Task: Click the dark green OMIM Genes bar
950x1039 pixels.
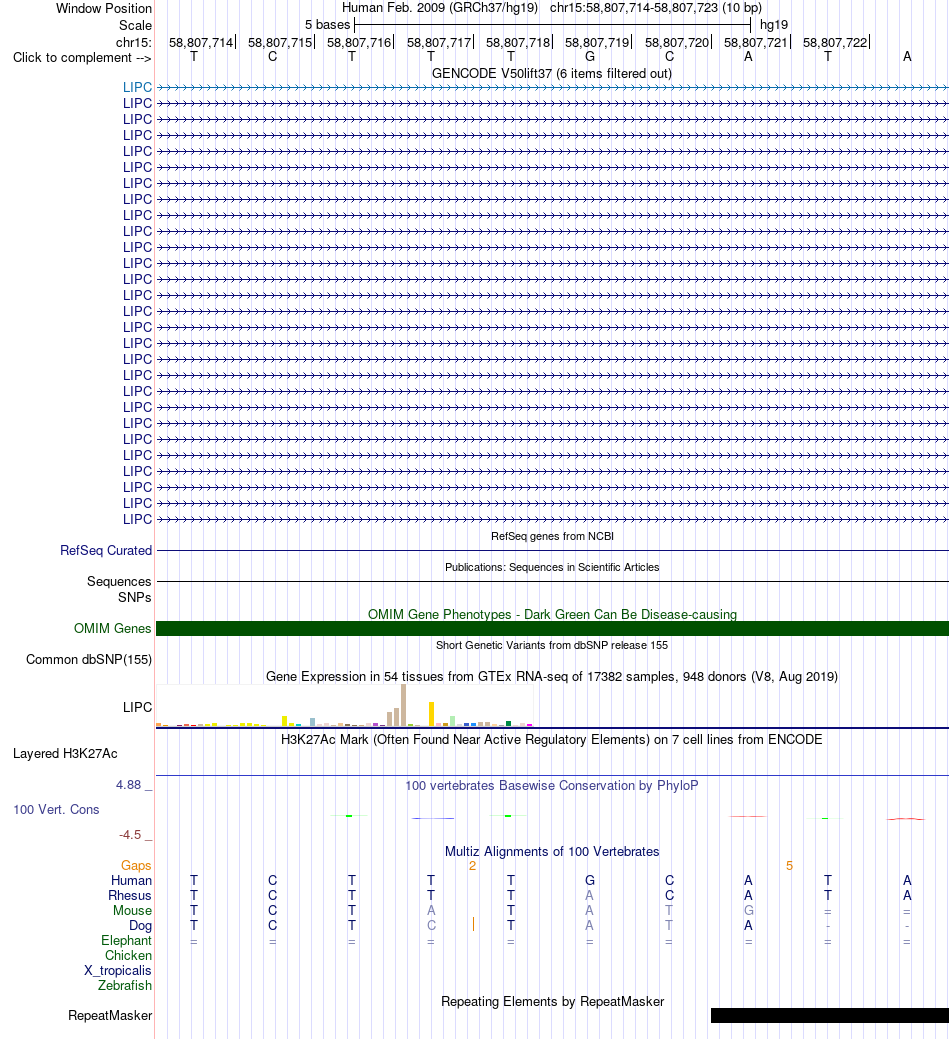Action: pos(552,629)
